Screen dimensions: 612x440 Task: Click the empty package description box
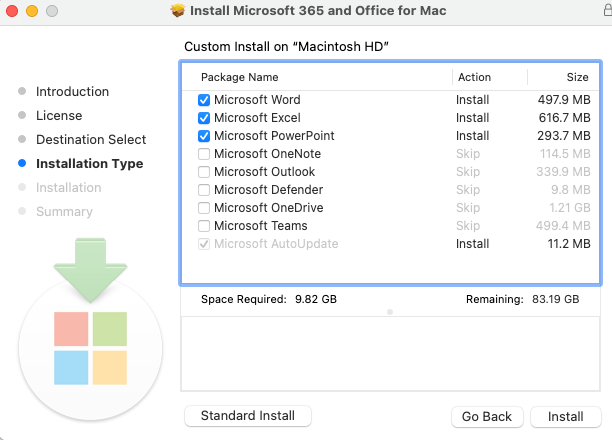(390, 354)
